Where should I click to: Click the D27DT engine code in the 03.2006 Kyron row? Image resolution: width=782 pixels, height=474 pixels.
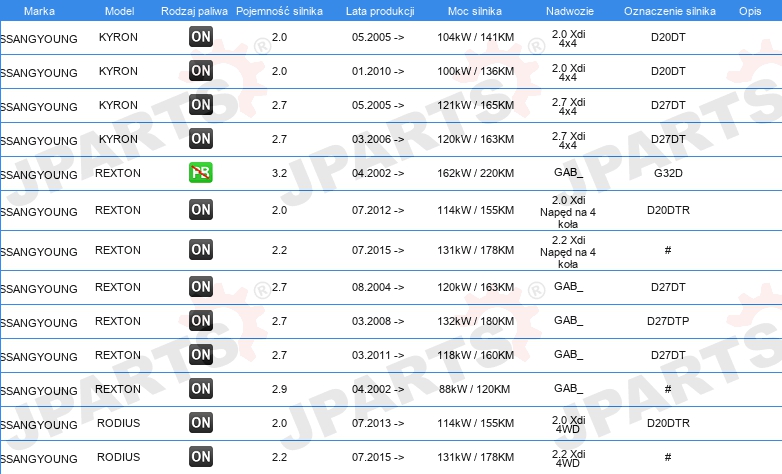coord(668,139)
